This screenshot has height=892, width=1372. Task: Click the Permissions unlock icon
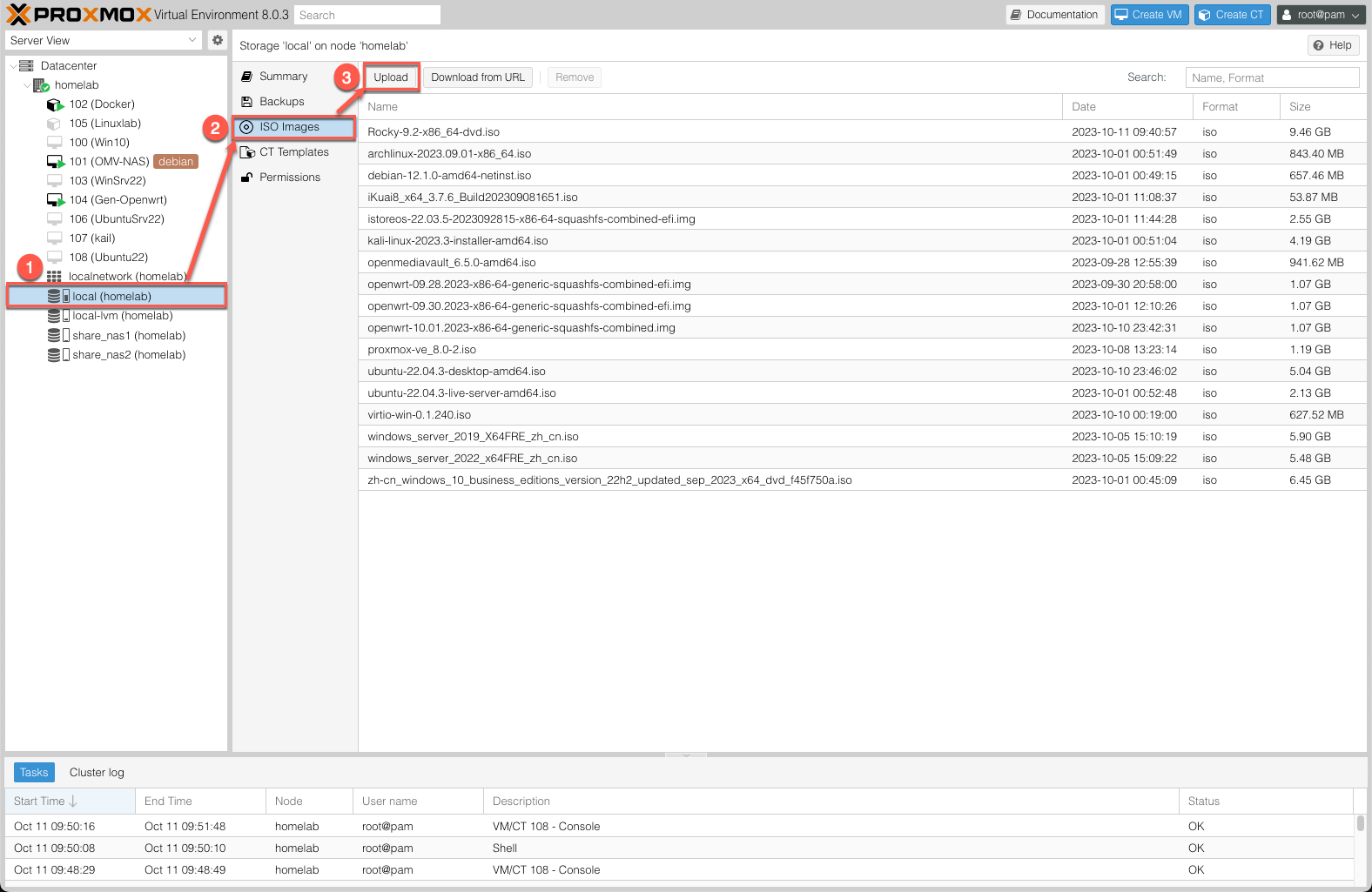coord(246,178)
